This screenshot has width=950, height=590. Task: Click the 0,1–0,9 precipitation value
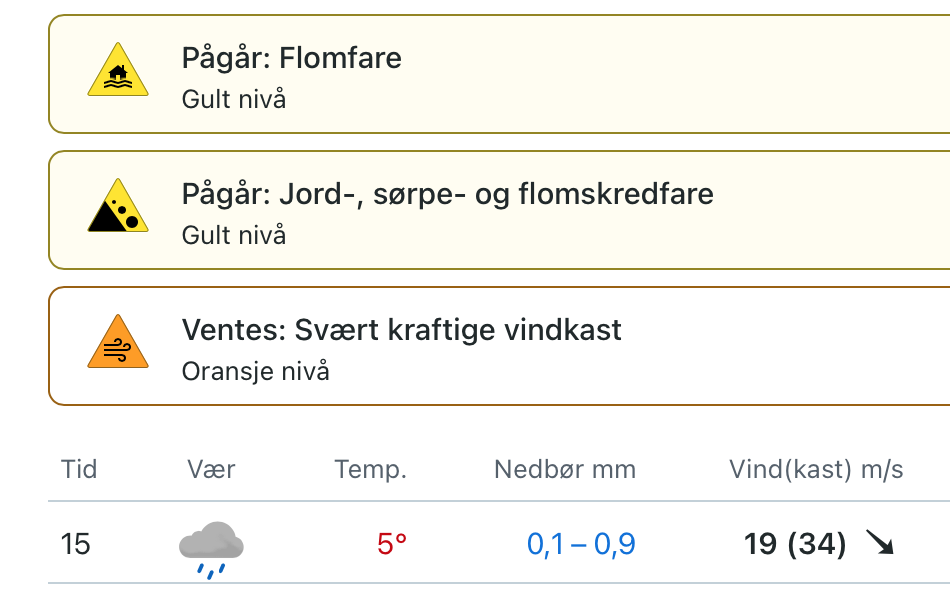[581, 544]
